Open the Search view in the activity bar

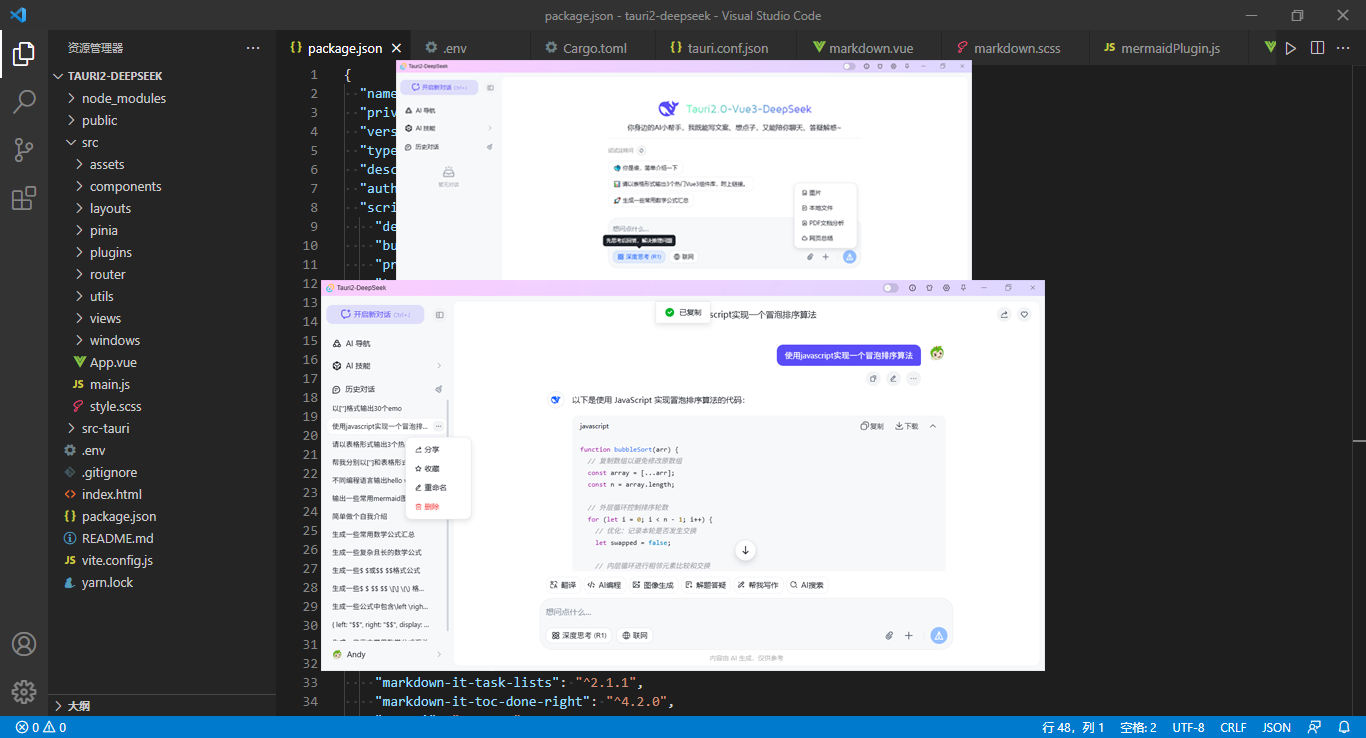[24, 101]
